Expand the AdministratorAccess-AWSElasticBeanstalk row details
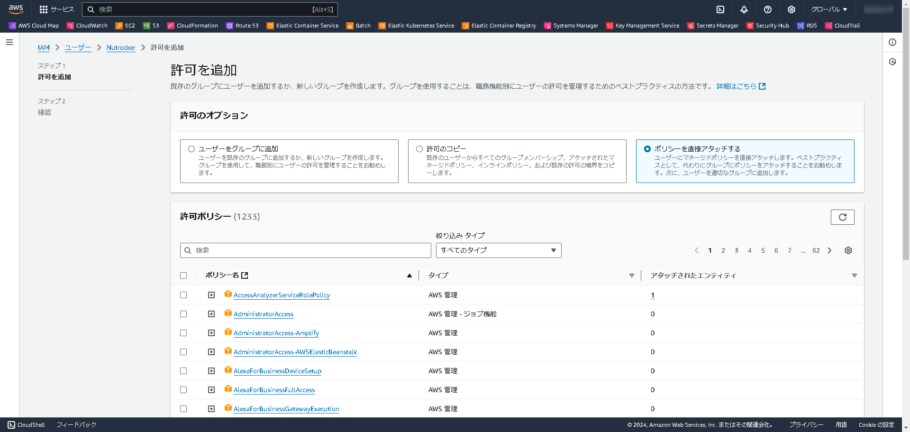910x432 pixels. [211, 352]
